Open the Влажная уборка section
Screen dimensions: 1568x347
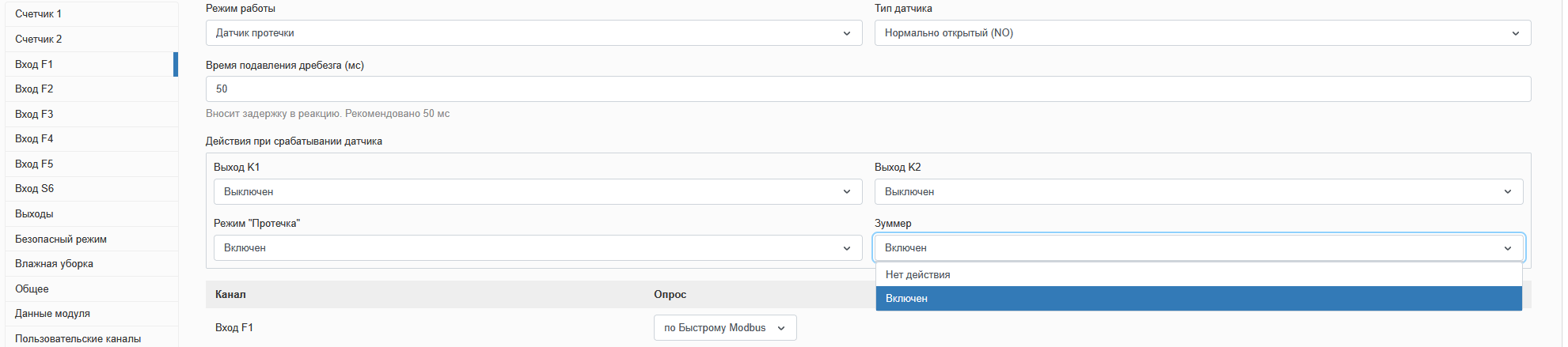pos(54,263)
